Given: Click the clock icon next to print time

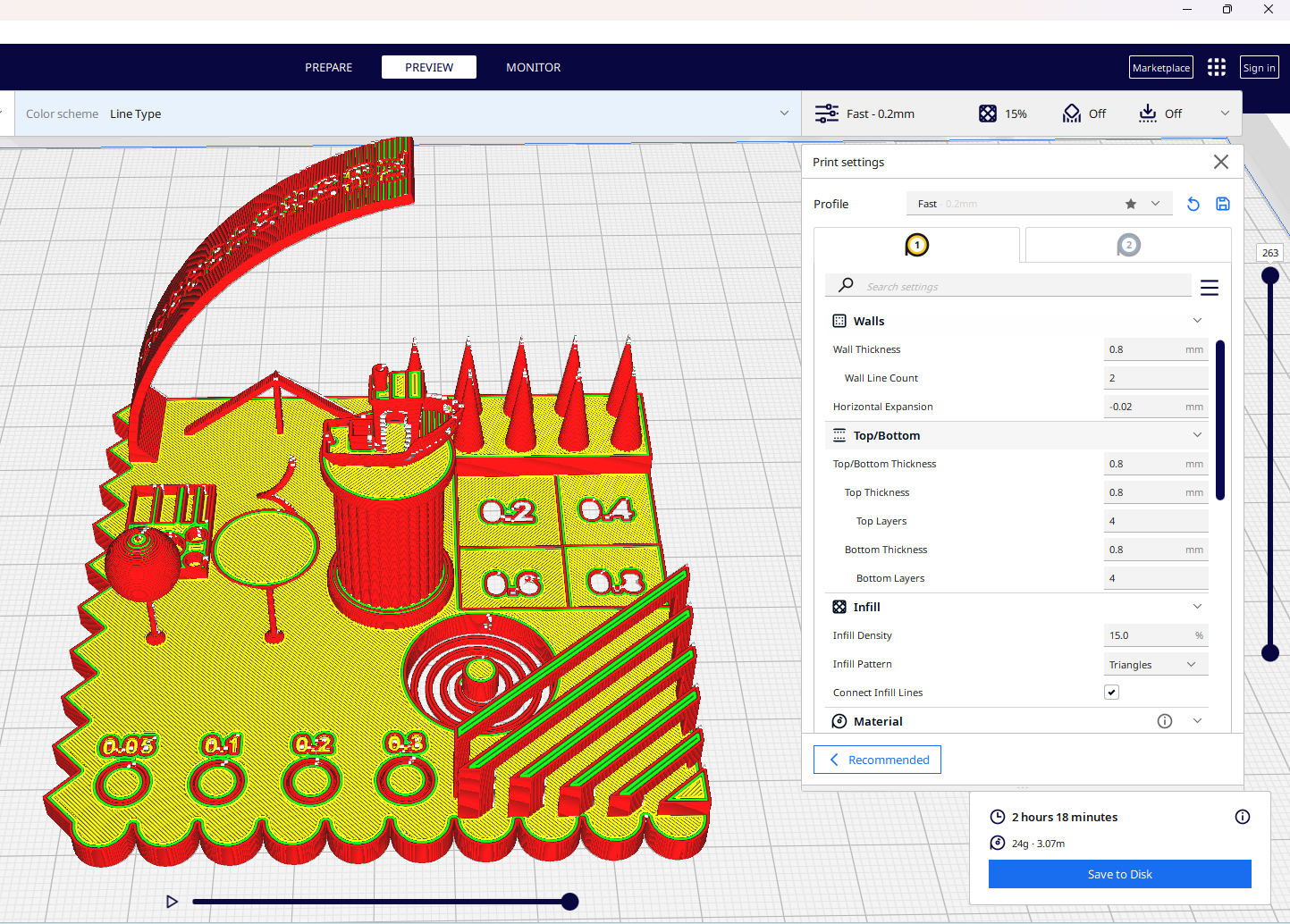Looking at the screenshot, I should pos(998,817).
